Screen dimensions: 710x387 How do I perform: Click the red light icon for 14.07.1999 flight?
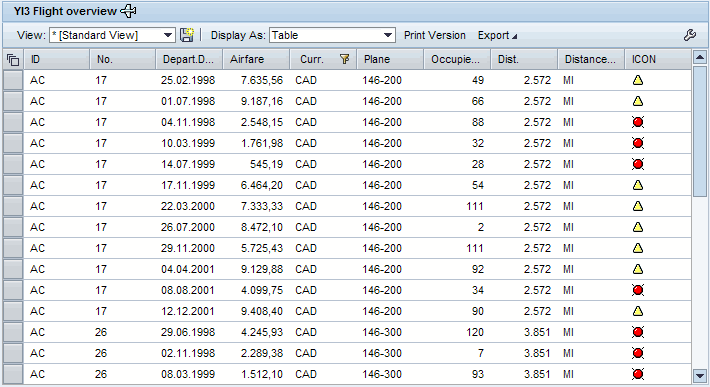(x=638, y=164)
